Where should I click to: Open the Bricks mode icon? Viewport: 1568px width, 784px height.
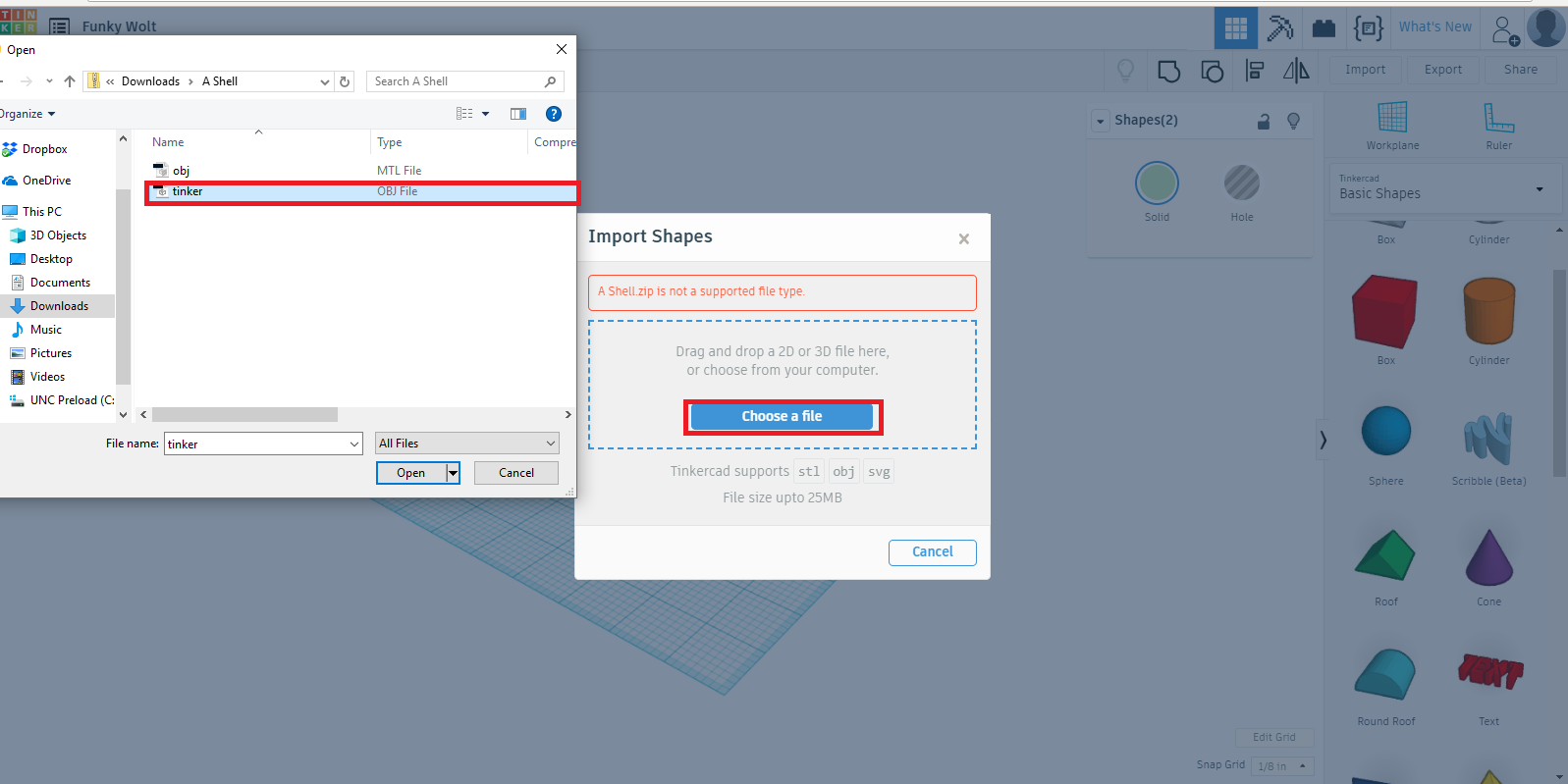[x=1324, y=27]
